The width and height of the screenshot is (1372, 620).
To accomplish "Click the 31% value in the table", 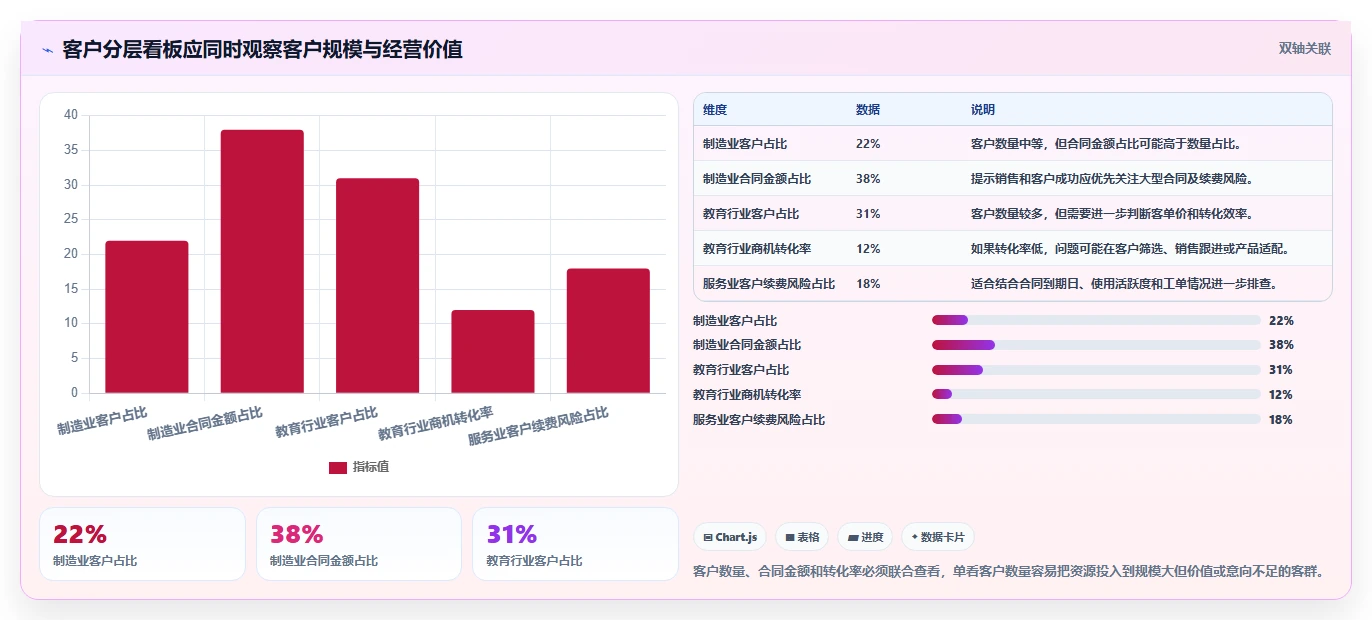I will (x=868, y=214).
